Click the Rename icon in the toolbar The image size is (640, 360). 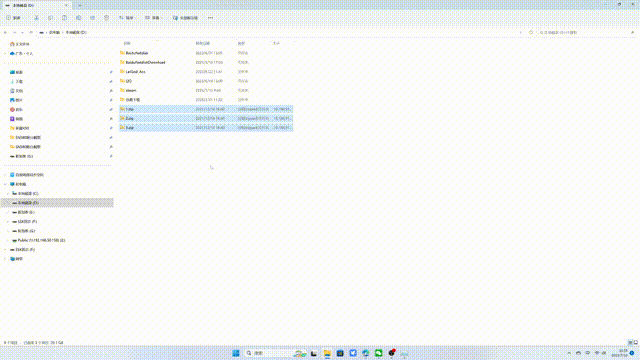78,18
